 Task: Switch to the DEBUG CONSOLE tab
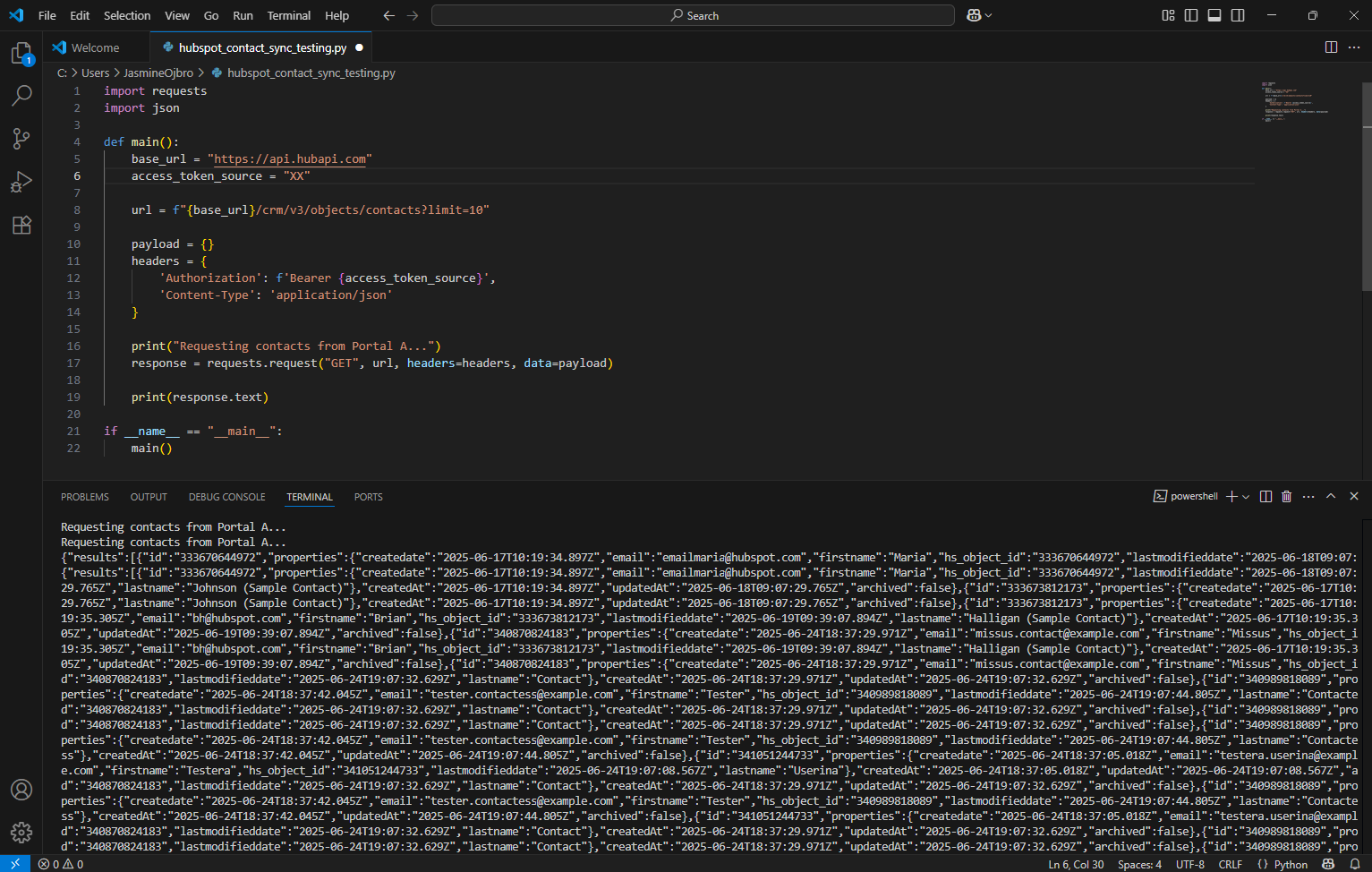(x=226, y=496)
